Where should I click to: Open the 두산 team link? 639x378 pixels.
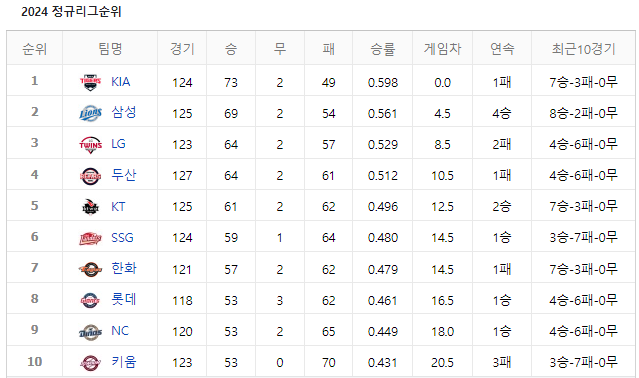pos(123,175)
